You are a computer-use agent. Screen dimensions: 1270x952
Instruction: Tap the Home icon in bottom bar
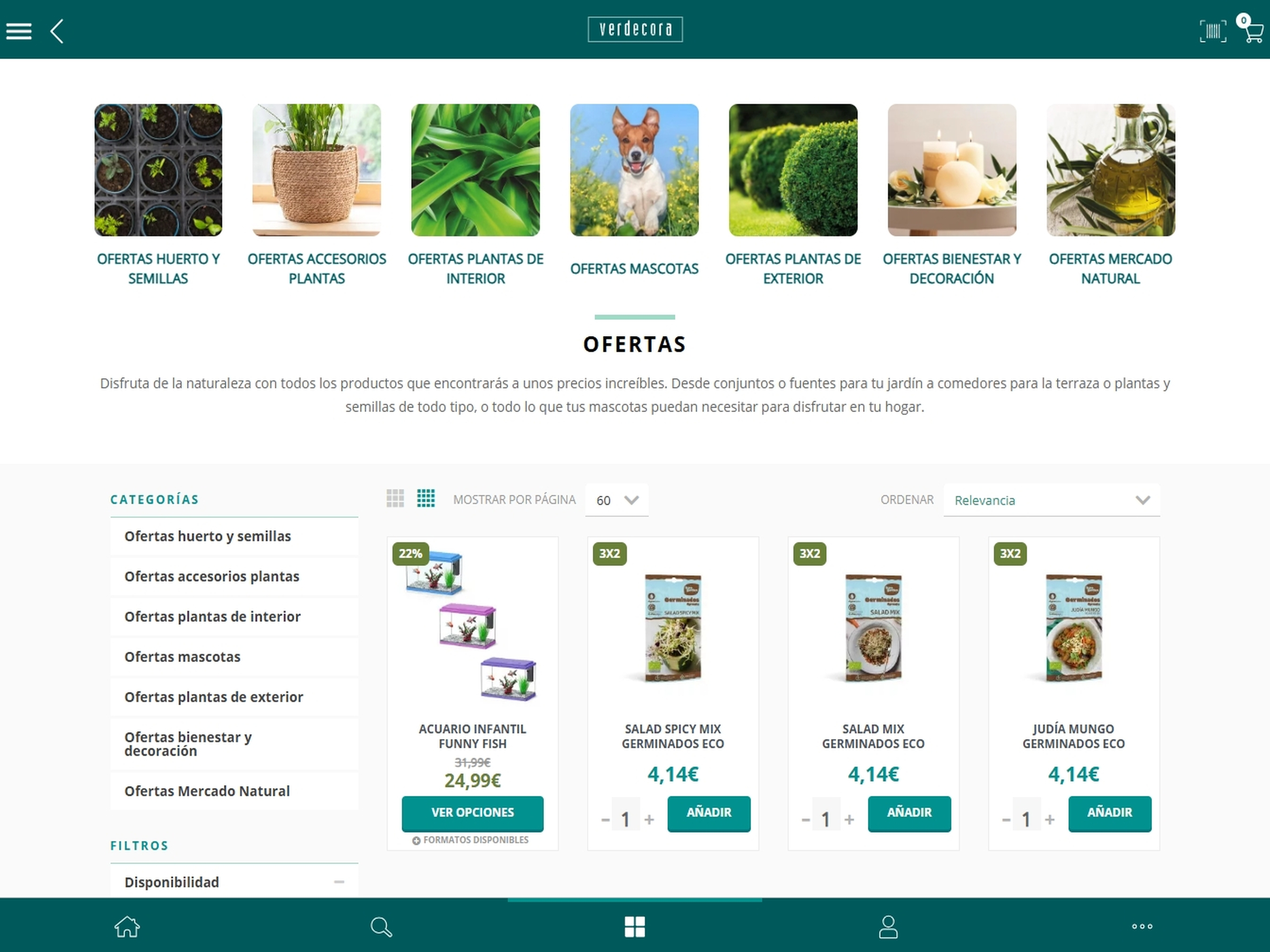[x=127, y=926]
